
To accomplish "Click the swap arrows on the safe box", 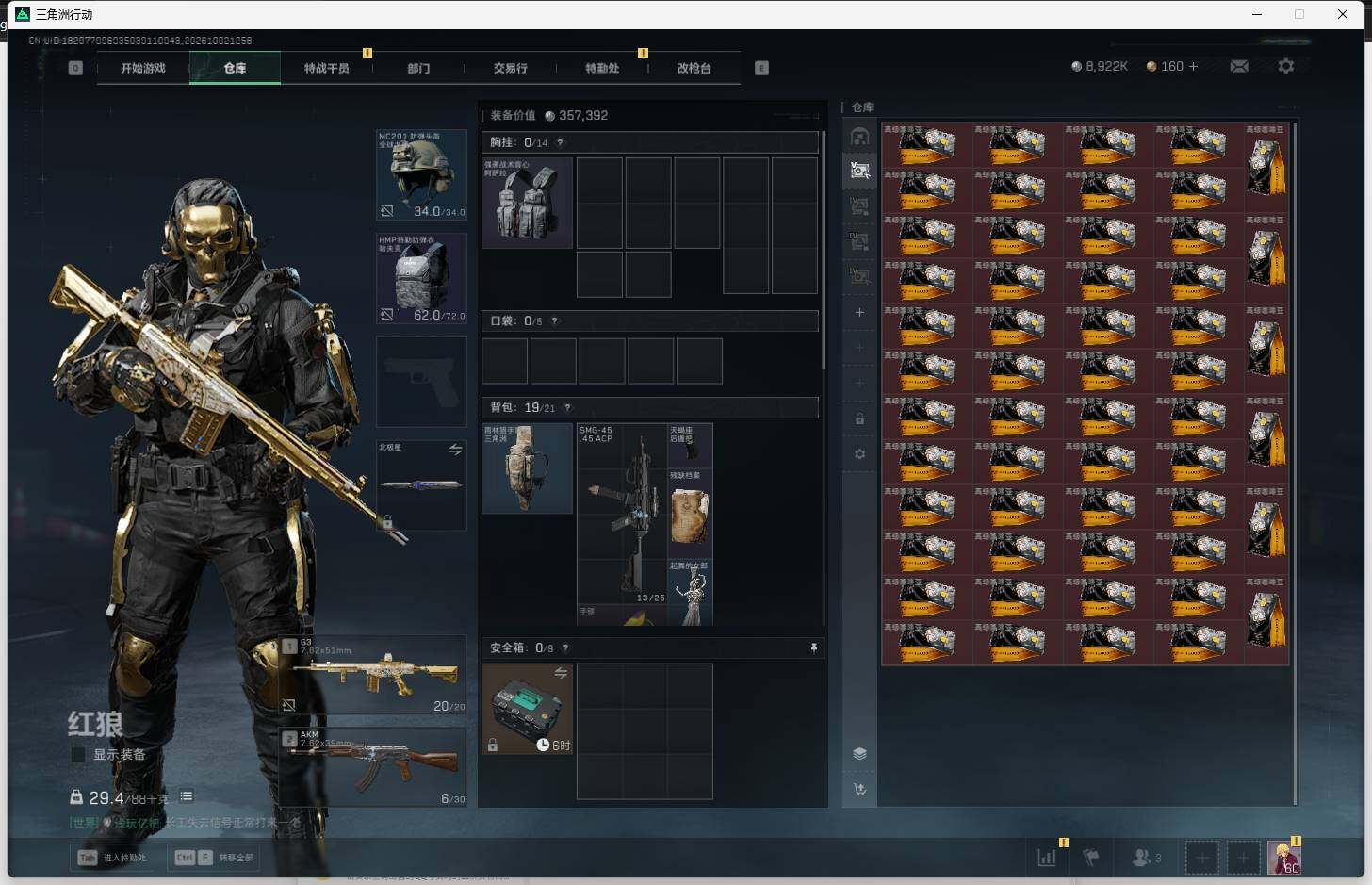I will [561, 672].
